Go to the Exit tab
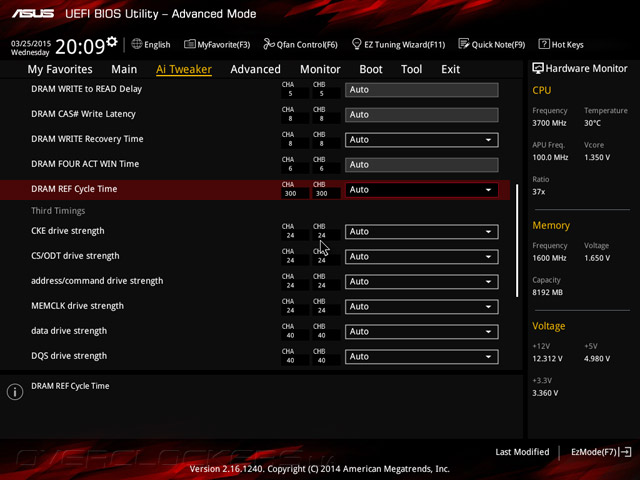Image resolution: width=640 pixels, height=480 pixels. click(x=450, y=69)
